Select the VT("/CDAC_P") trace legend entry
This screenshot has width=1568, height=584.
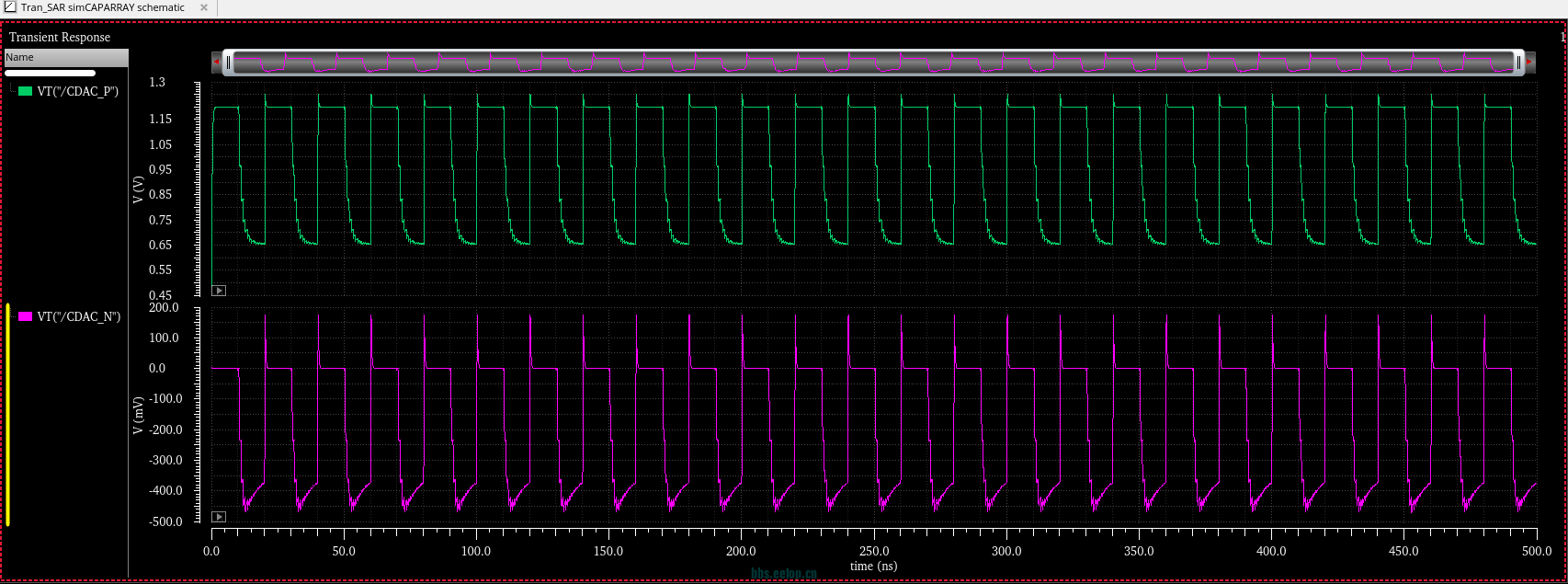coord(77,91)
